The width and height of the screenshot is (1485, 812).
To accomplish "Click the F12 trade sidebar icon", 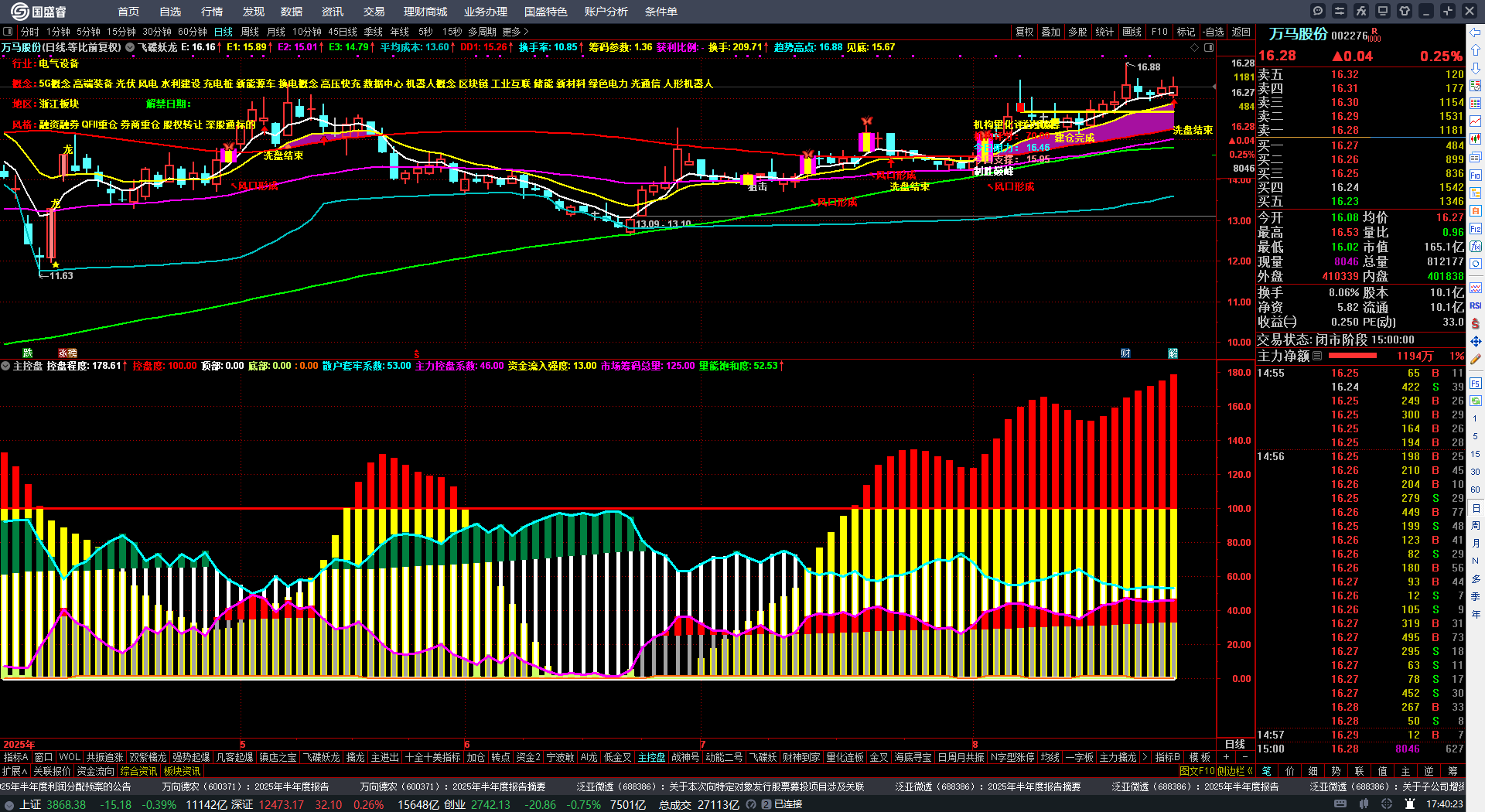I will [1476, 229].
